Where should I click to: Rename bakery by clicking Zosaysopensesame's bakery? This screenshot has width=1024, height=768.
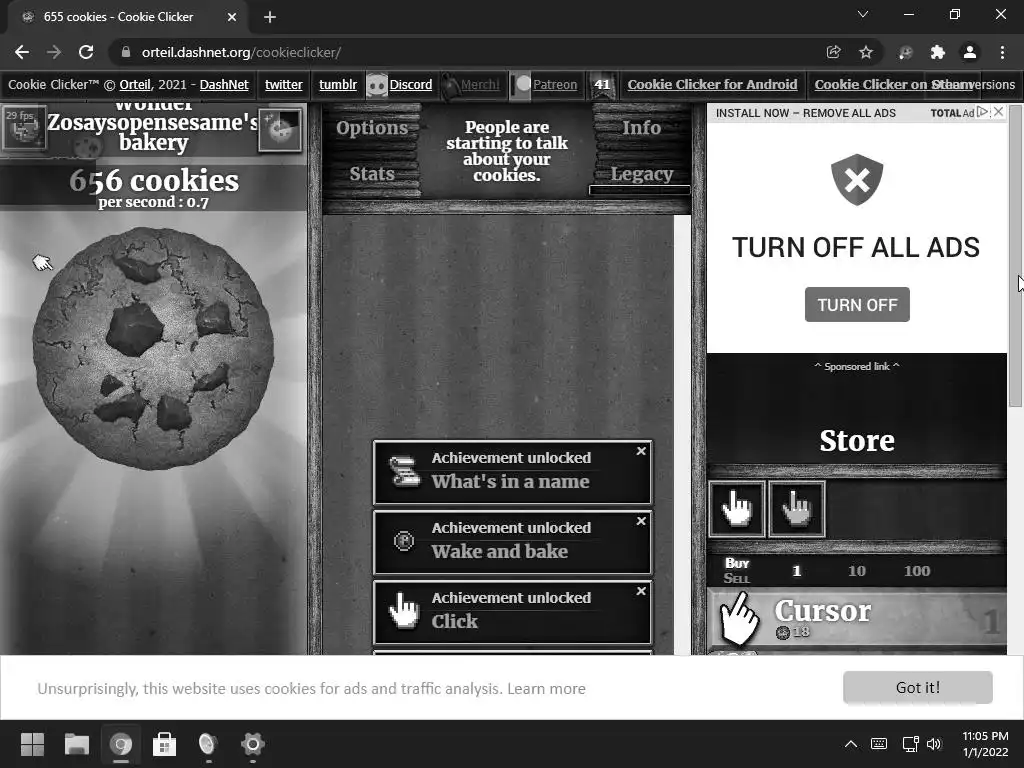click(x=153, y=132)
